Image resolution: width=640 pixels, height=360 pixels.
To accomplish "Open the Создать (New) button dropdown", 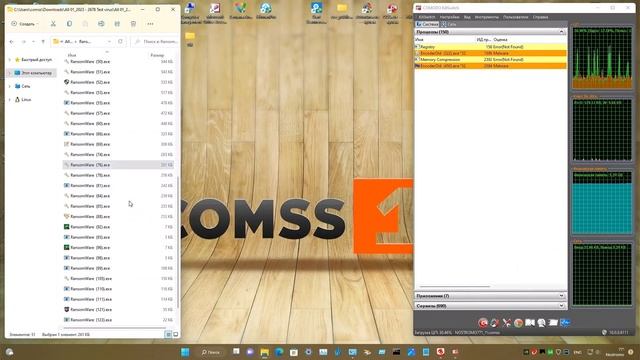I will (x=25, y=24).
